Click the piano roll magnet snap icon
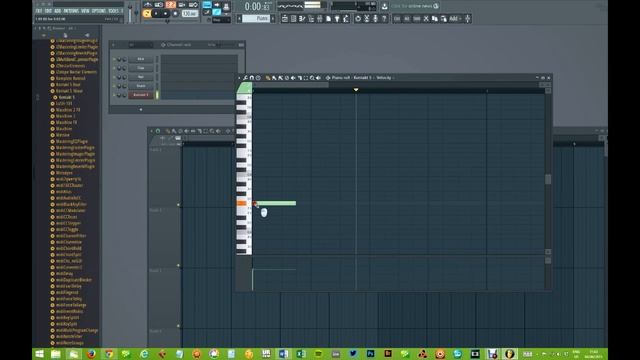Screen dimensions: 640x360 [252, 78]
